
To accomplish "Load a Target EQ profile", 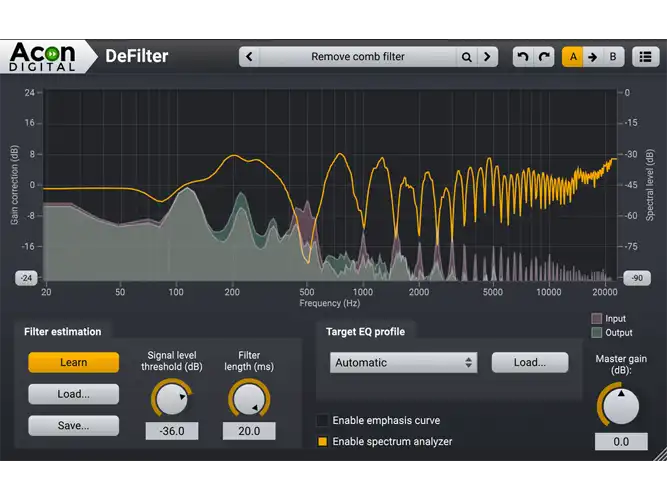I will (x=530, y=363).
